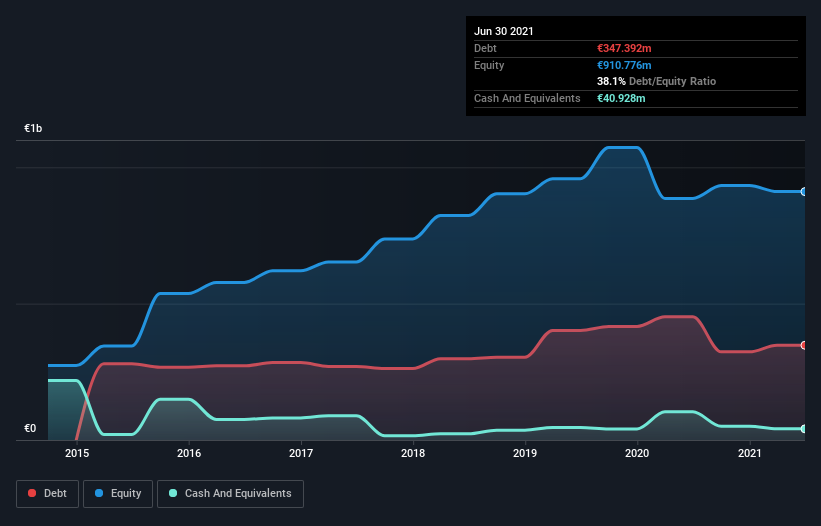The image size is (821, 526).
Task: Select the 2017 x-axis label
Action: 301,453
